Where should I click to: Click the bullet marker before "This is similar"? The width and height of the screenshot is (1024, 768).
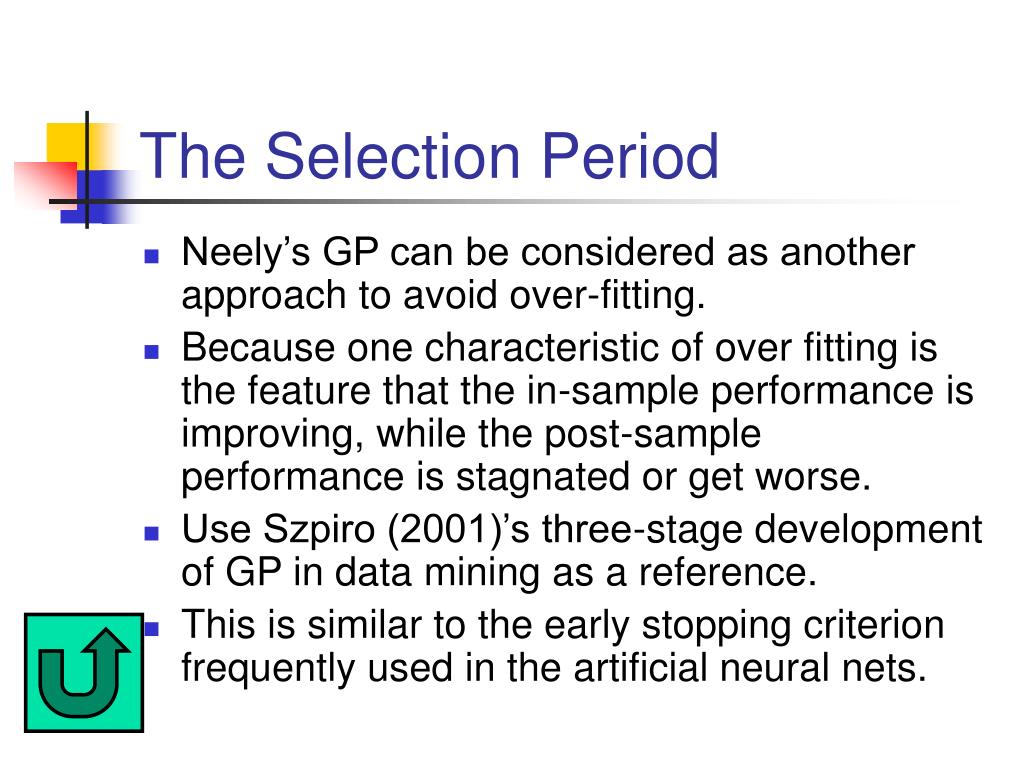point(152,628)
